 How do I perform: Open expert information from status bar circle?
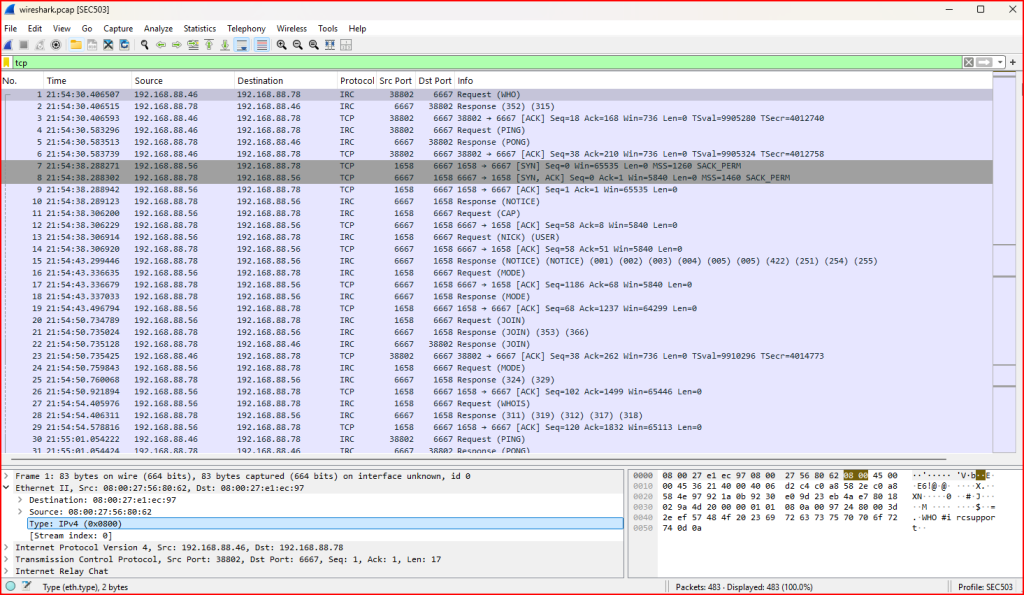click(10, 587)
